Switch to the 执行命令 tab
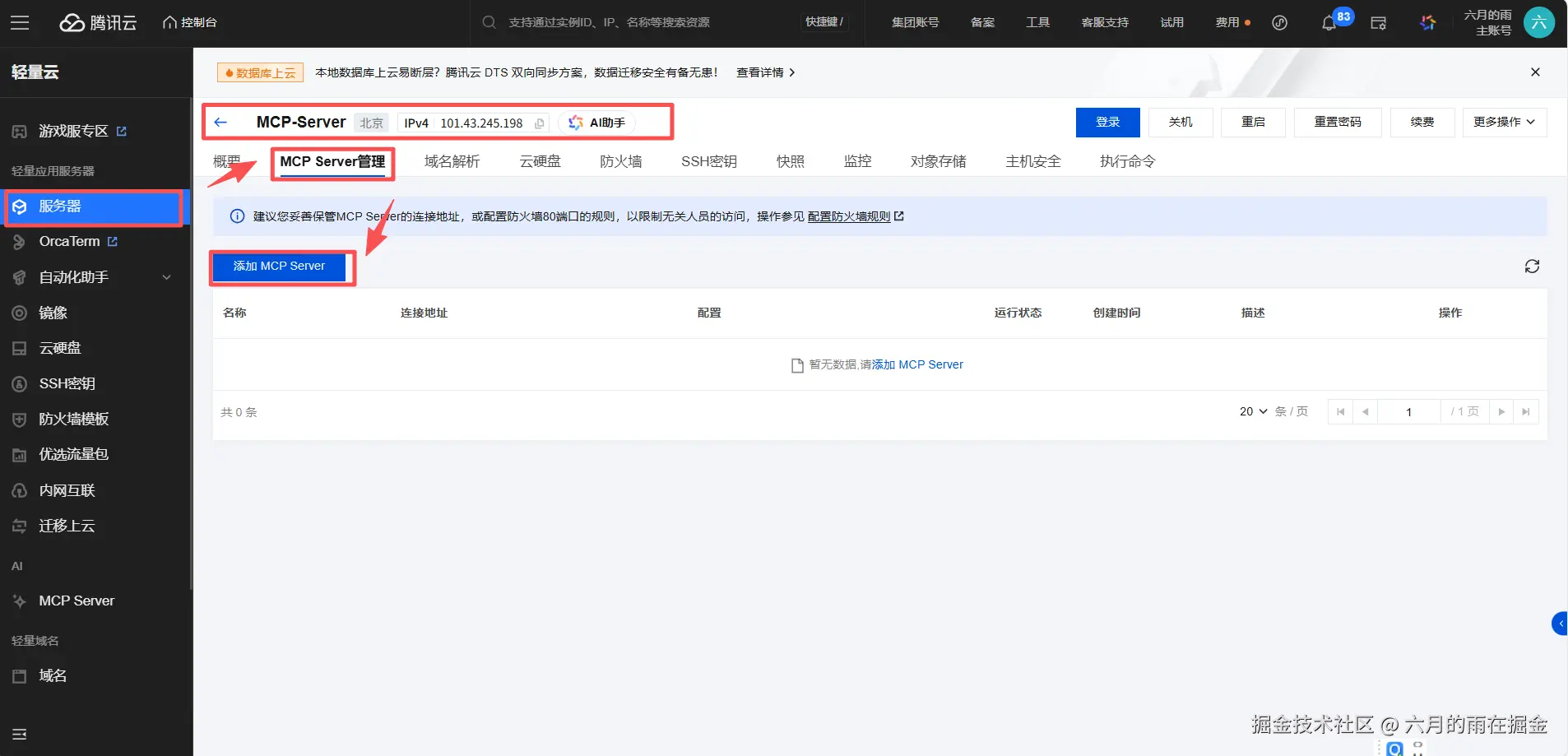The width and height of the screenshot is (1568, 756). [x=1128, y=161]
